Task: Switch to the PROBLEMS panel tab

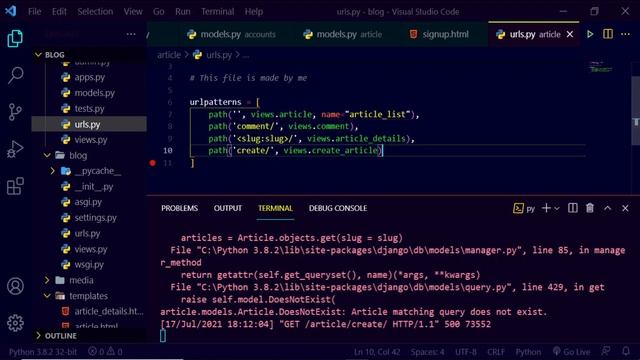Action: point(179,208)
